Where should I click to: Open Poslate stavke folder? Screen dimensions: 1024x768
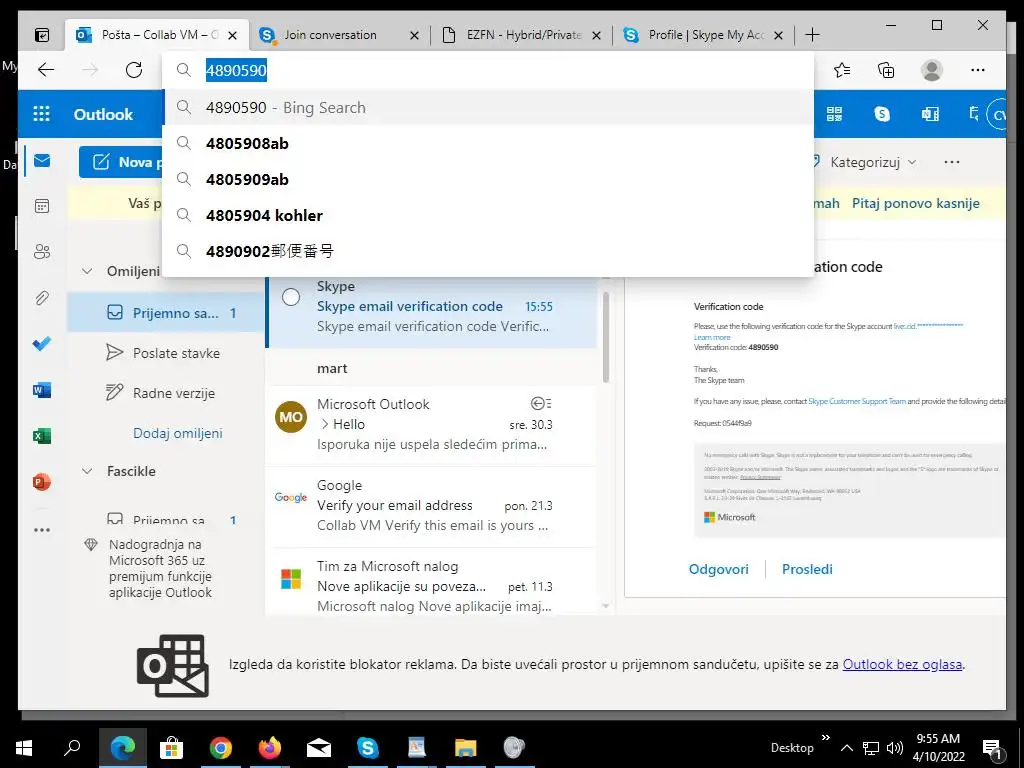(x=166, y=353)
